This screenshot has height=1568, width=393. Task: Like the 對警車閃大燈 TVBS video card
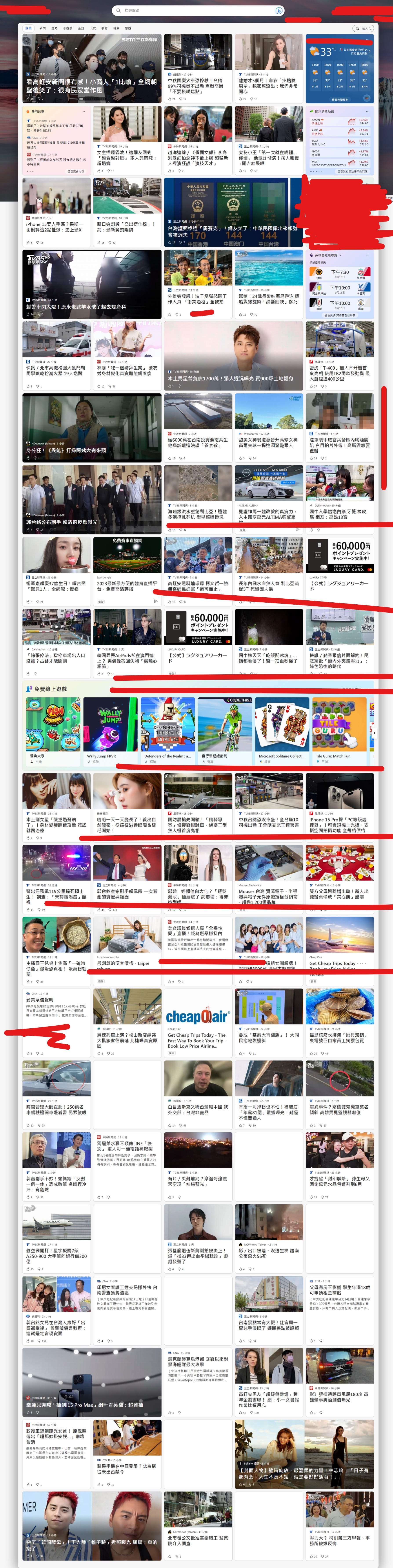(28, 314)
